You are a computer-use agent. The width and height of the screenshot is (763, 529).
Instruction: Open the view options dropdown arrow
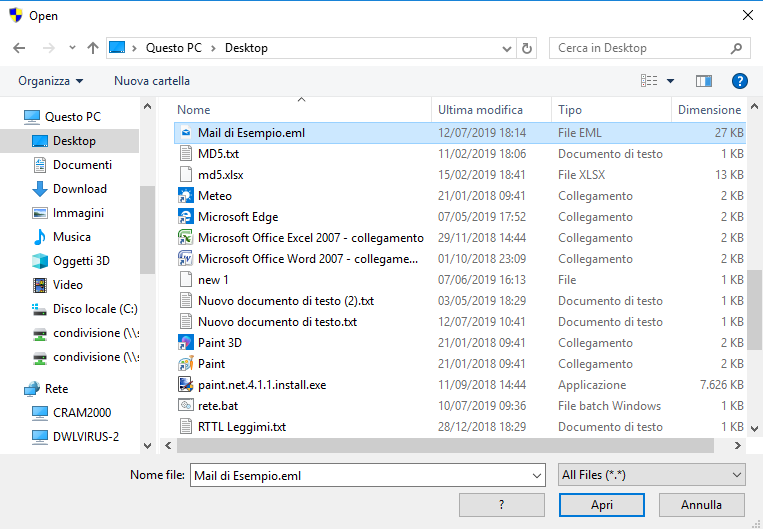[670, 81]
